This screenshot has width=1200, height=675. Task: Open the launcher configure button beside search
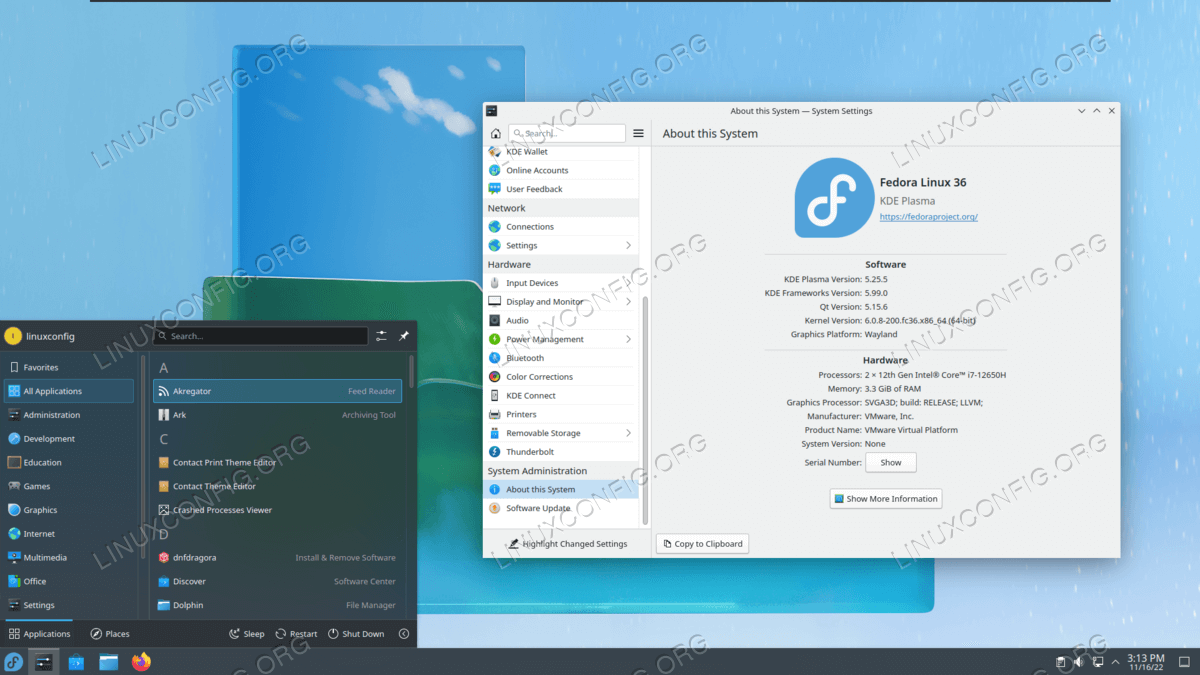click(x=382, y=336)
